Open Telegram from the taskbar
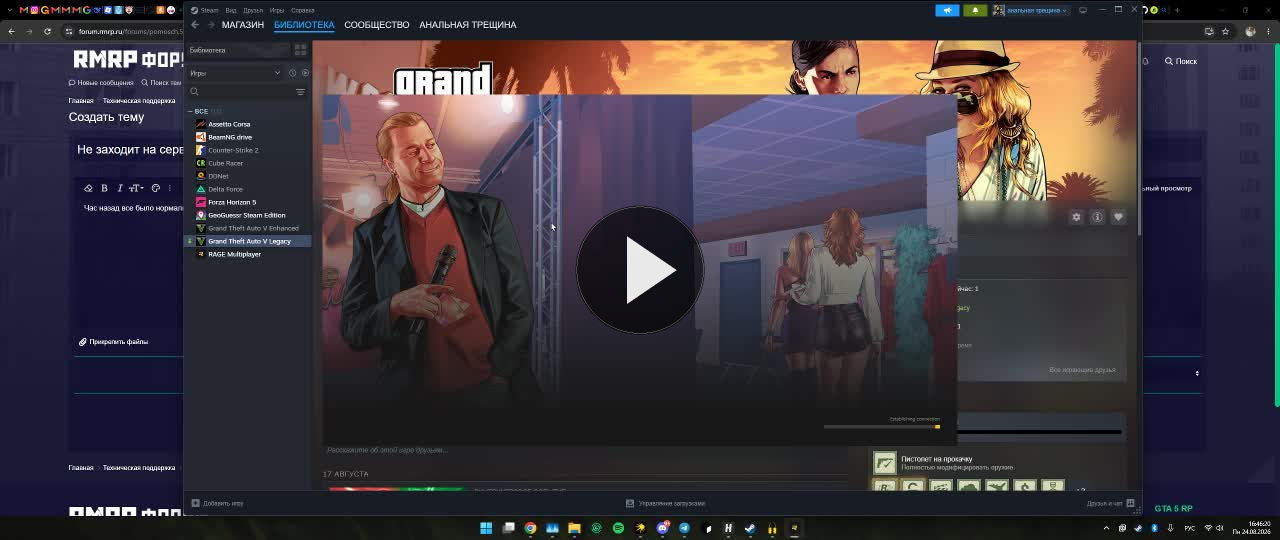This screenshot has height=540, width=1280. click(684, 528)
